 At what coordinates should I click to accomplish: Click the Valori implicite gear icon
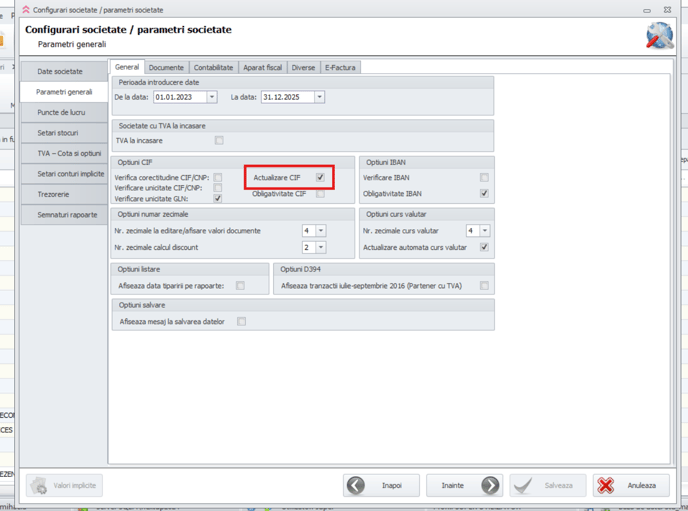(39, 485)
